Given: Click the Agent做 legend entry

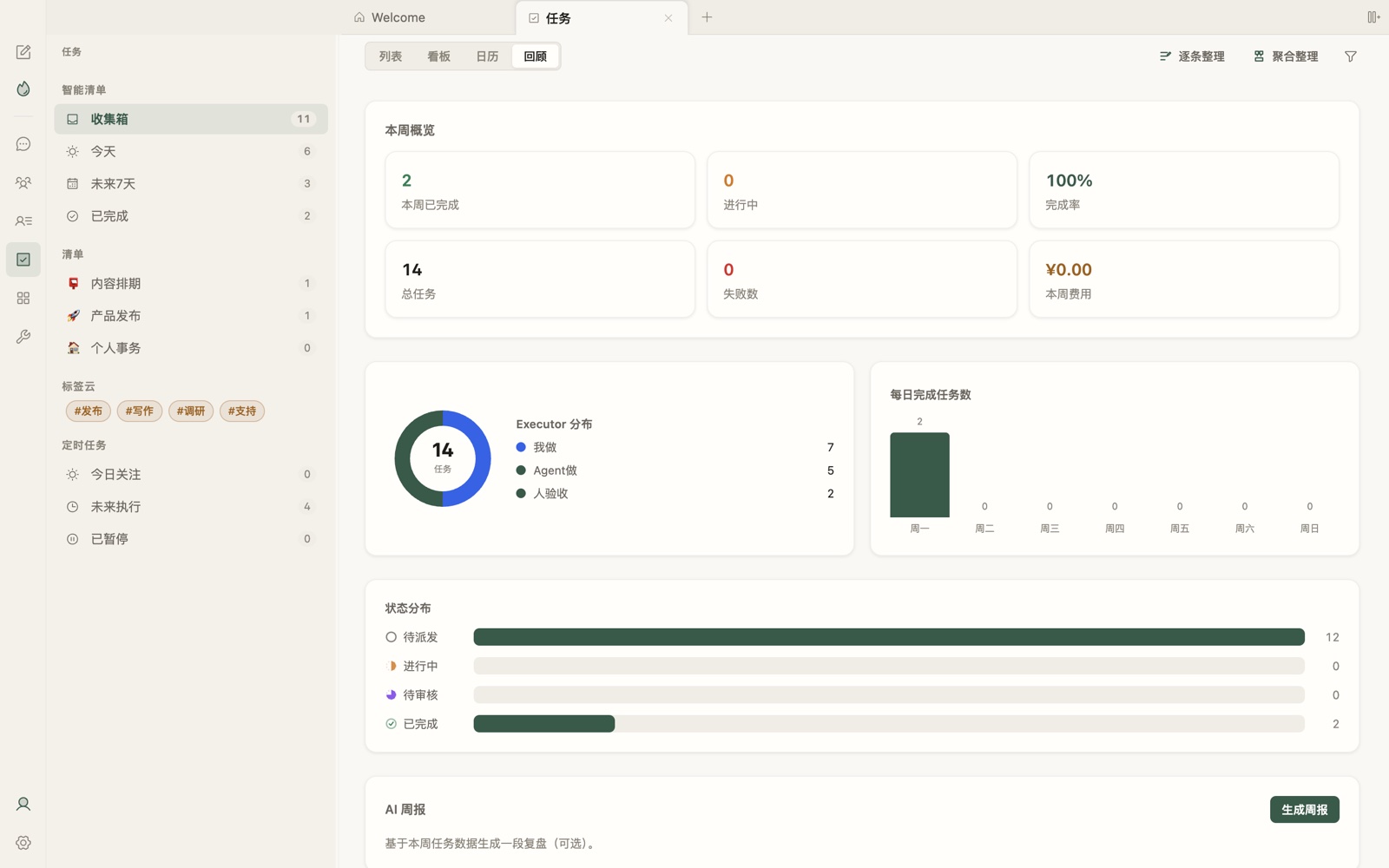Looking at the screenshot, I should click(675, 470).
